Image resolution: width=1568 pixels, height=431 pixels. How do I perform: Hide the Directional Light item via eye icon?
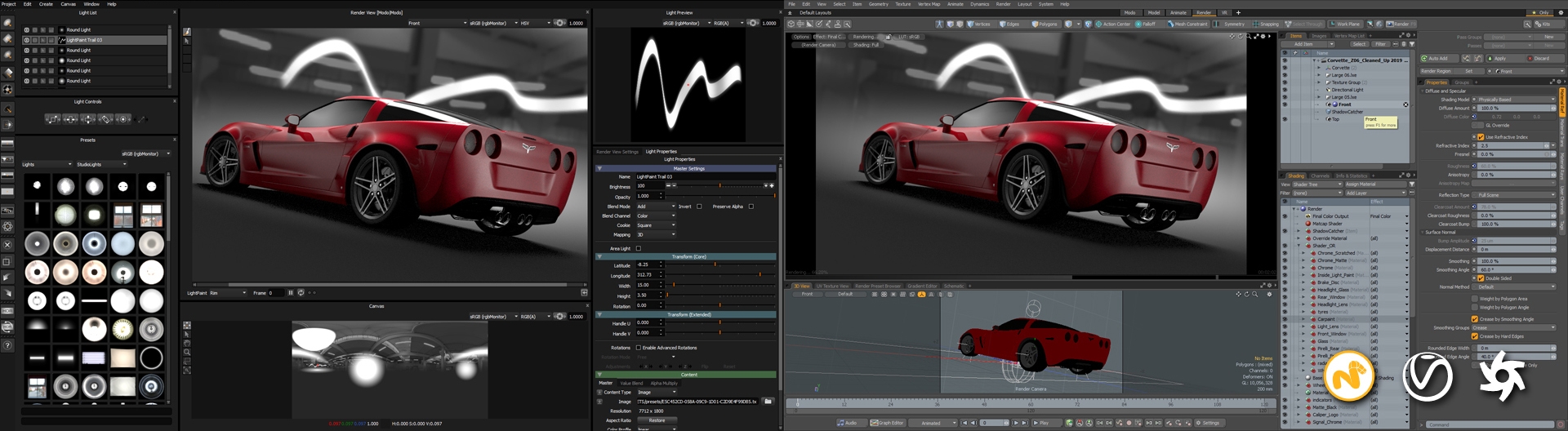click(1285, 90)
